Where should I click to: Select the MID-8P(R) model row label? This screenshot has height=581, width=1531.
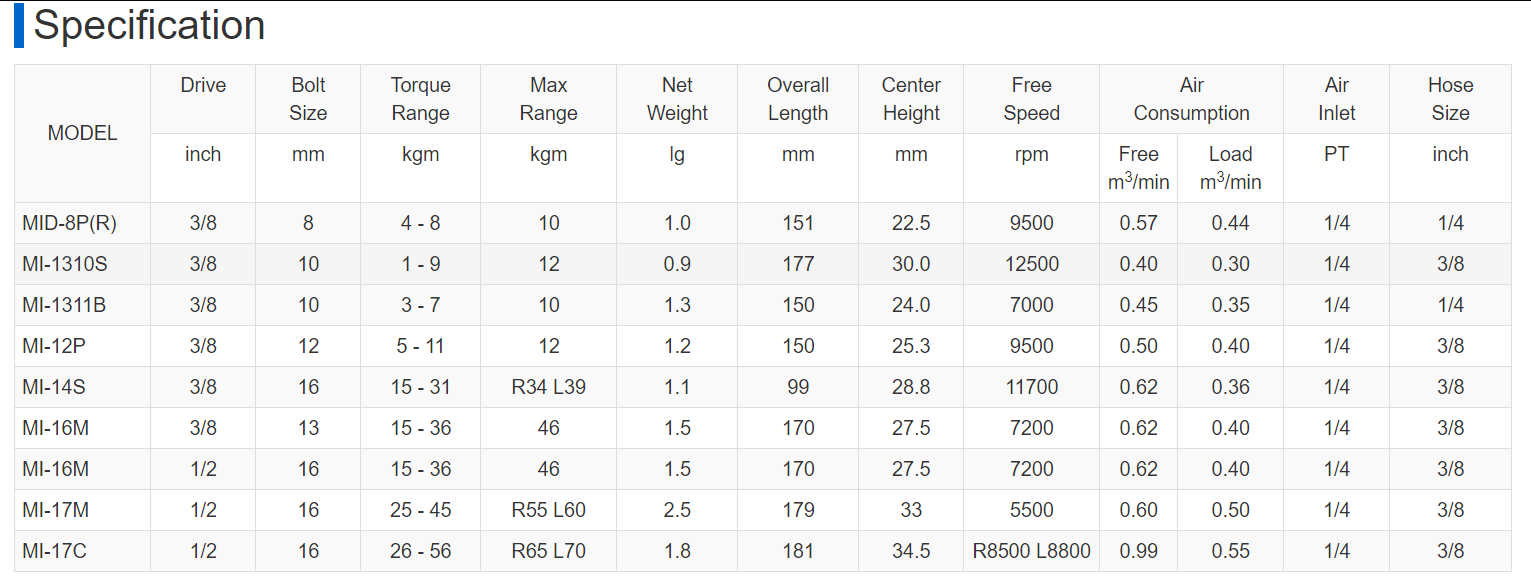point(69,223)
